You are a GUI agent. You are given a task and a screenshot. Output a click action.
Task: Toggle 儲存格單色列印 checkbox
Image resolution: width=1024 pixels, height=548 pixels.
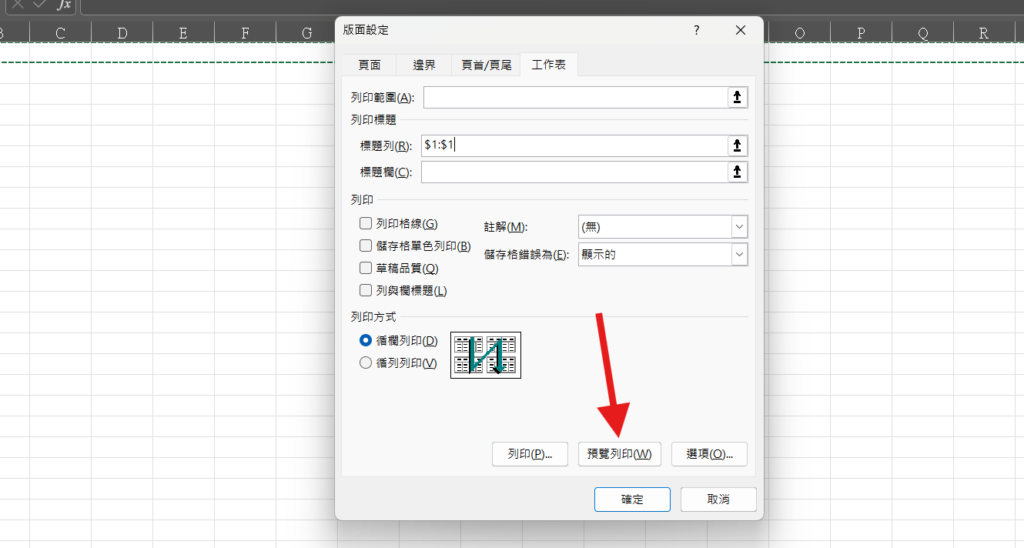[366, 246]
